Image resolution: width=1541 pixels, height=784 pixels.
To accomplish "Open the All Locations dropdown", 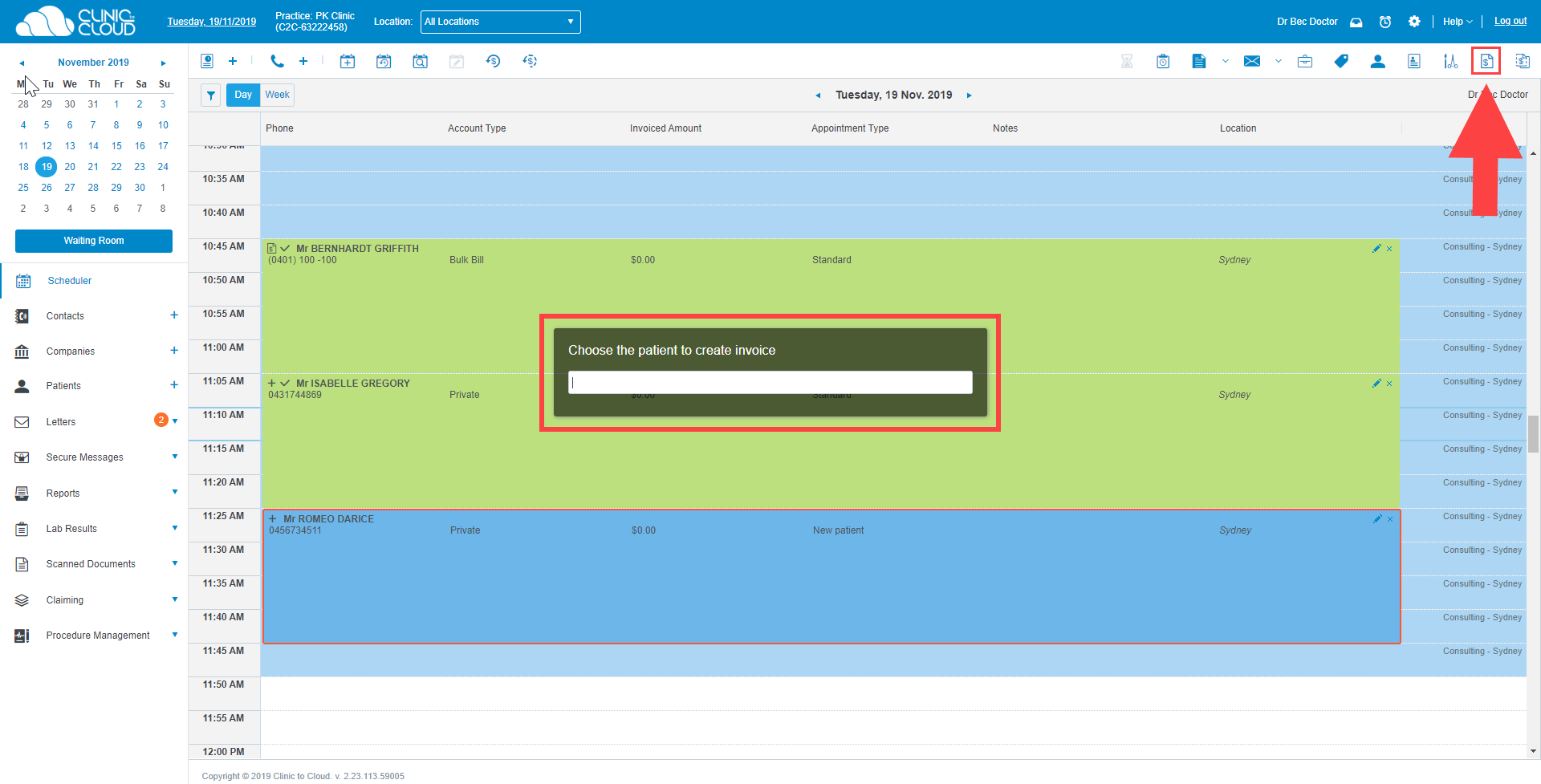I will (500, 22).
